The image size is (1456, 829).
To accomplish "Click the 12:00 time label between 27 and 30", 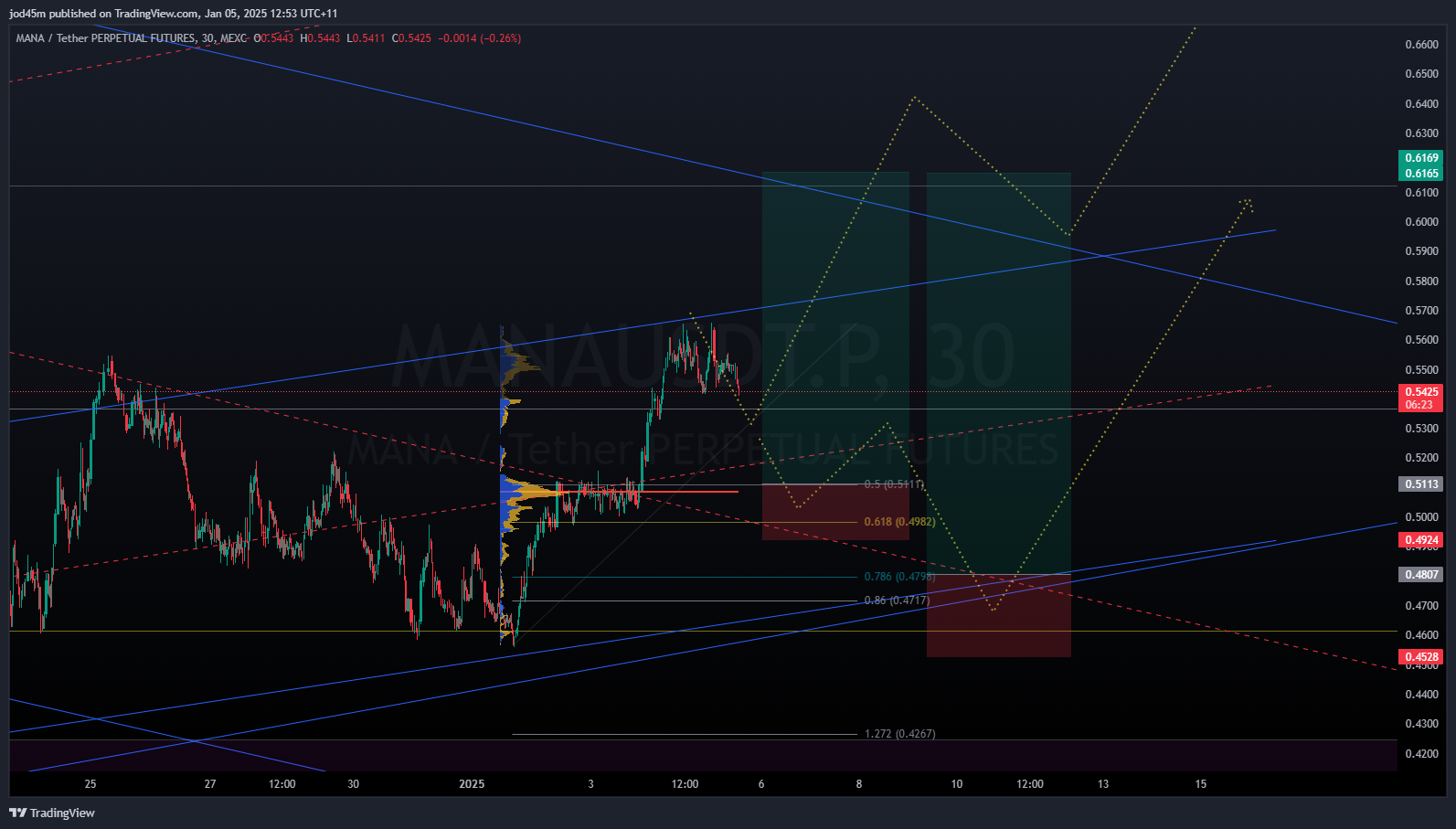I will click(282, 784).
